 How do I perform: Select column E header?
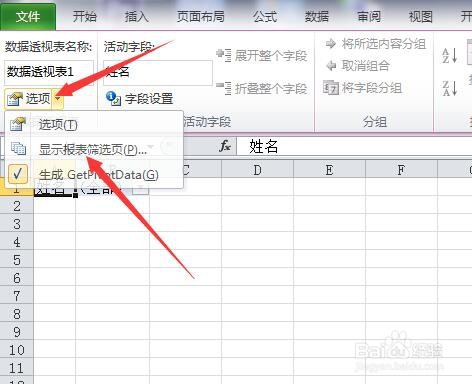[x=329, y=170]
